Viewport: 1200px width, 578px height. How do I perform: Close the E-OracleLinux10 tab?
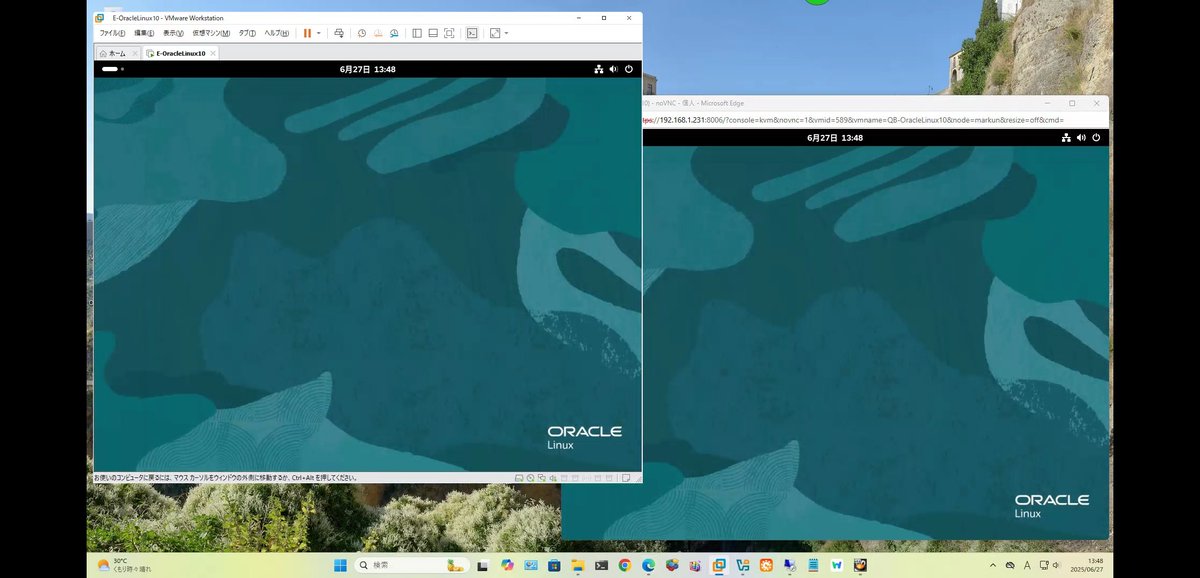coord(213,53)
